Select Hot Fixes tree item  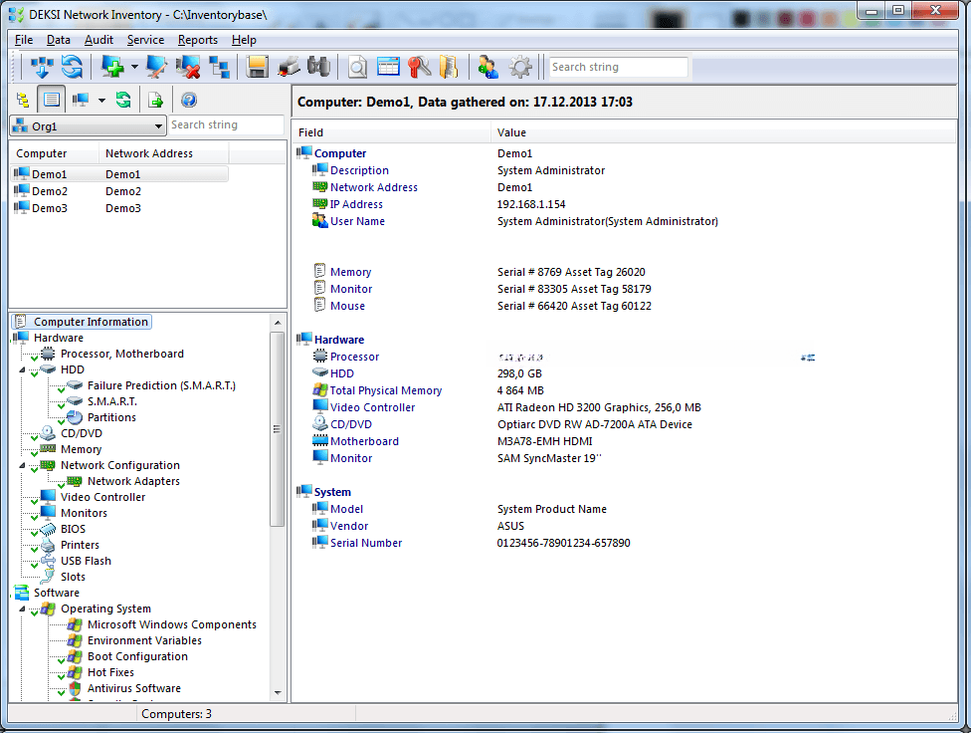tap(110, 672)
